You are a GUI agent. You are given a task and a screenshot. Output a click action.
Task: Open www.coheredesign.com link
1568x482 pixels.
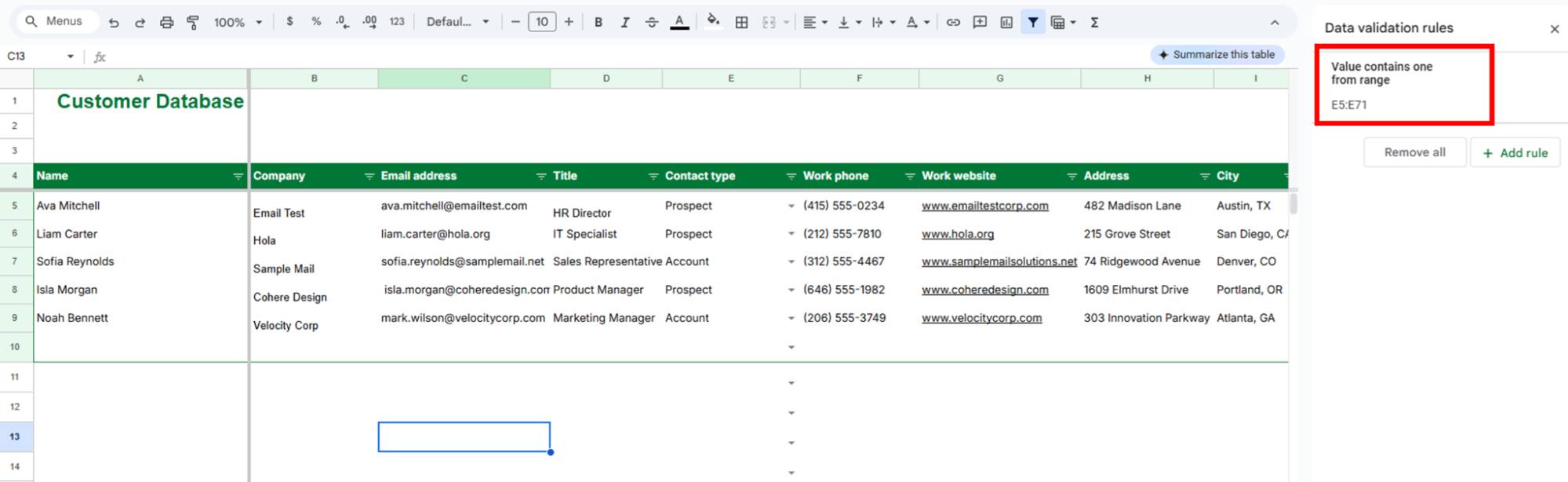pos(984,290)
